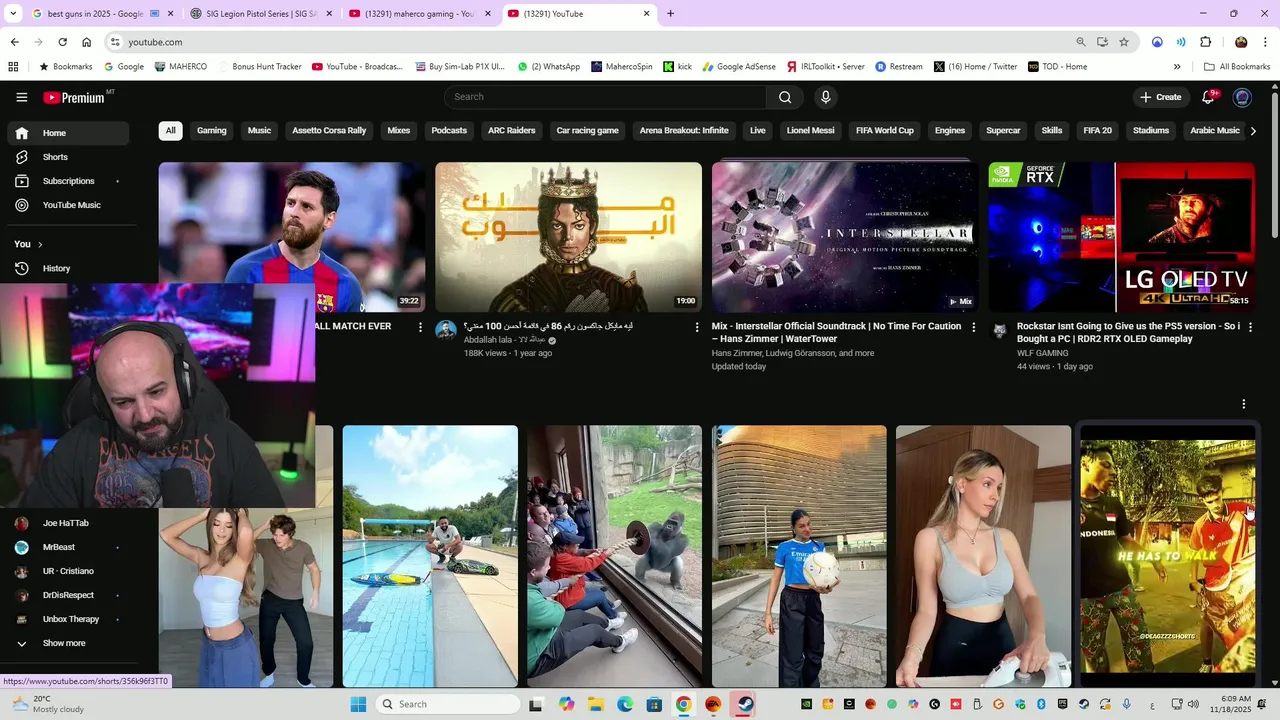Click the YouTube search input field
This screenshot has height=720, width=1280.
tap(605, 97)
